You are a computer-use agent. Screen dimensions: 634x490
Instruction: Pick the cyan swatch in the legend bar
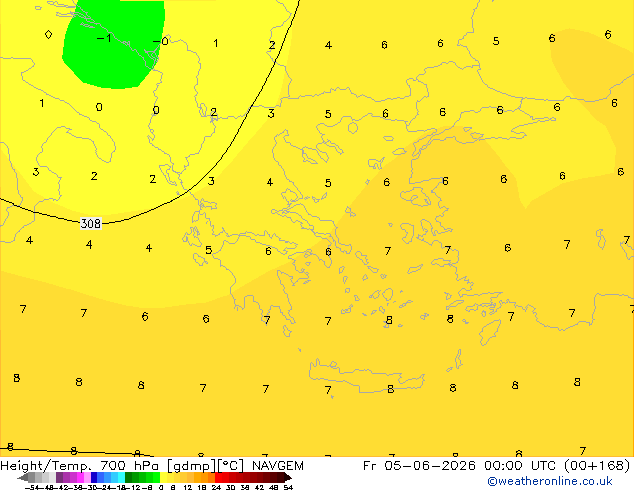pos(121,477)
